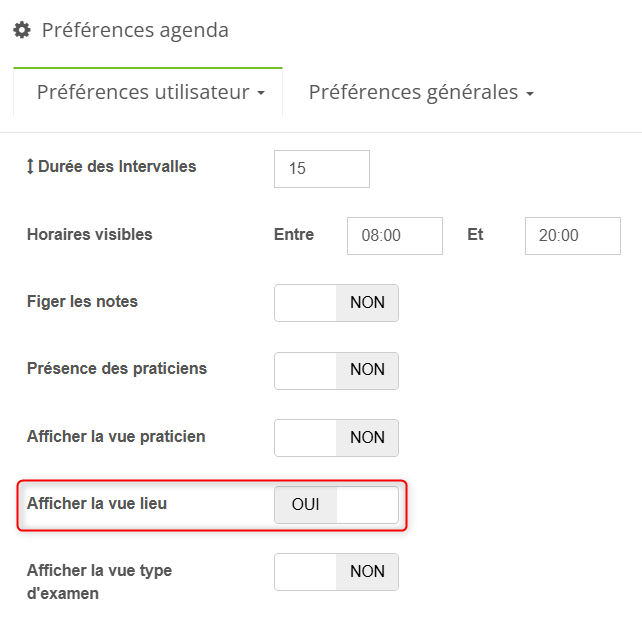Toggle Afficher la vue type d'examen switch

(336, 572)
